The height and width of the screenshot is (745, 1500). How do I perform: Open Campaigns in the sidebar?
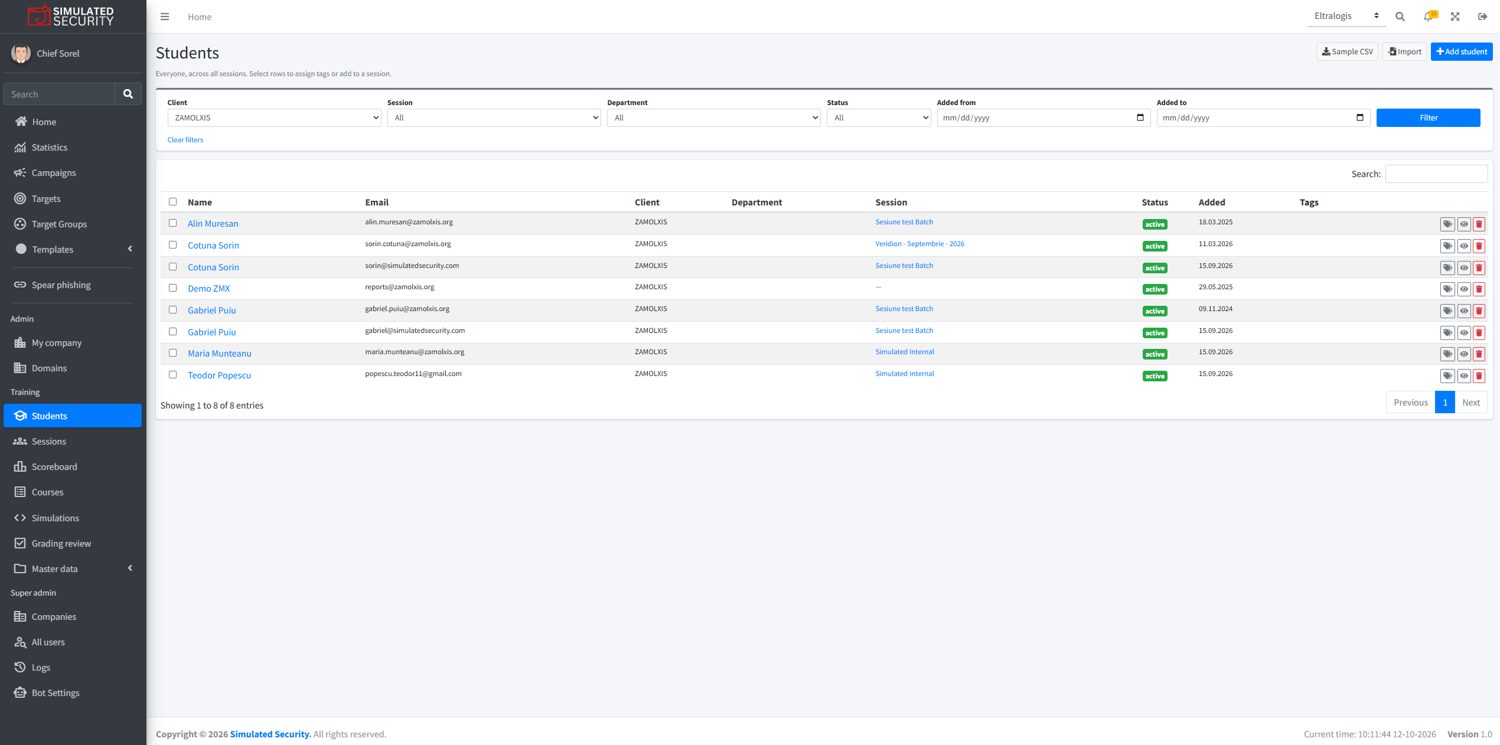(72, 173)
